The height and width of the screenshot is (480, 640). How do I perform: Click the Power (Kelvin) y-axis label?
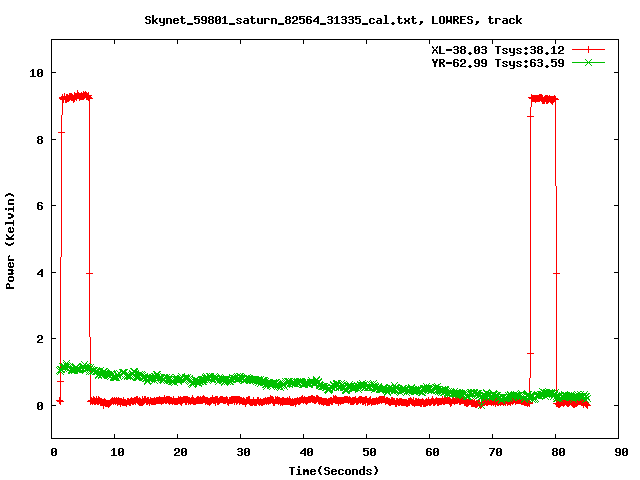pos(10,241)
